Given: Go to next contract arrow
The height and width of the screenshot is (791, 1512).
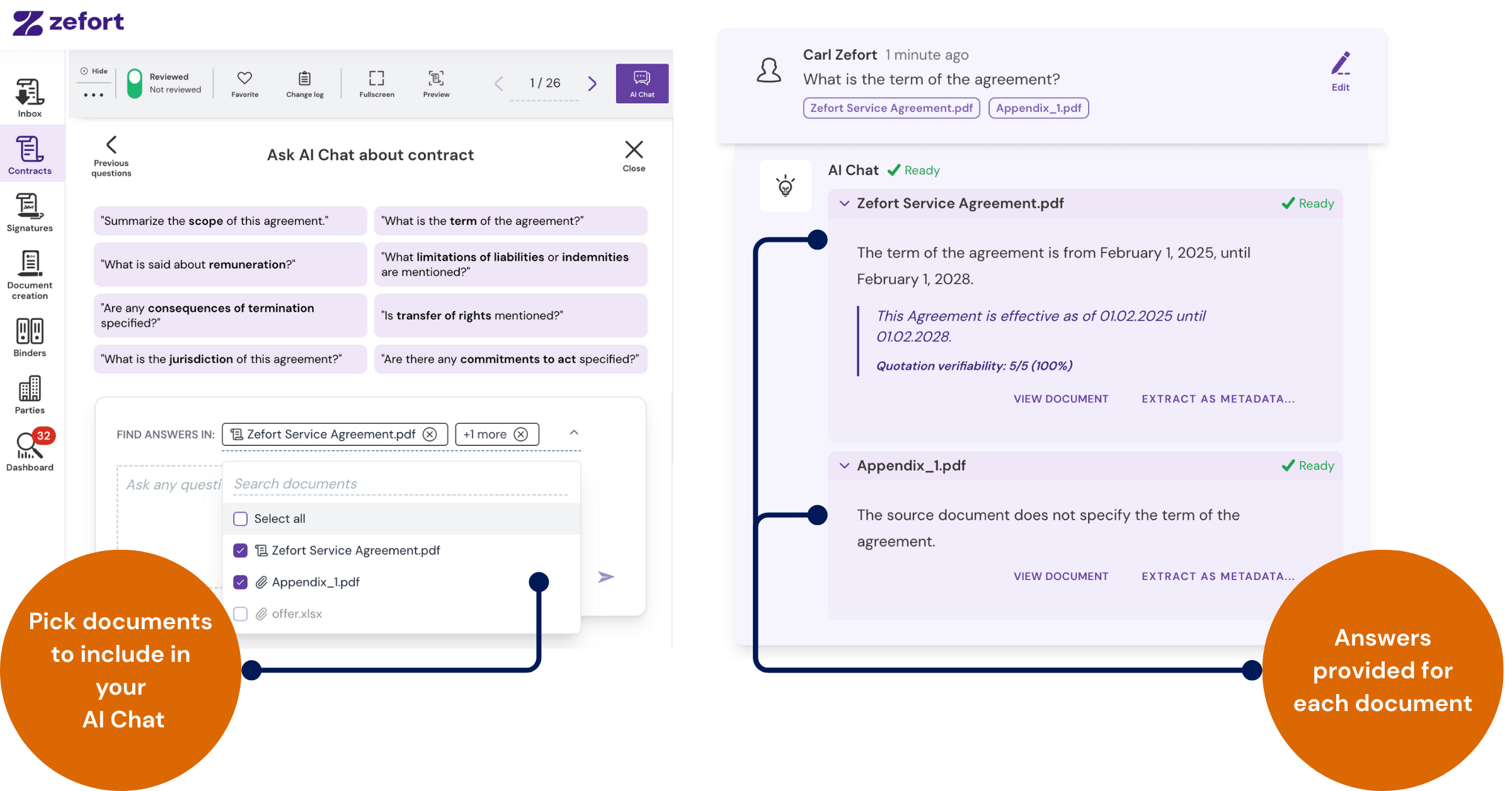Looking at the screenshot, I should tap(592, 83).
